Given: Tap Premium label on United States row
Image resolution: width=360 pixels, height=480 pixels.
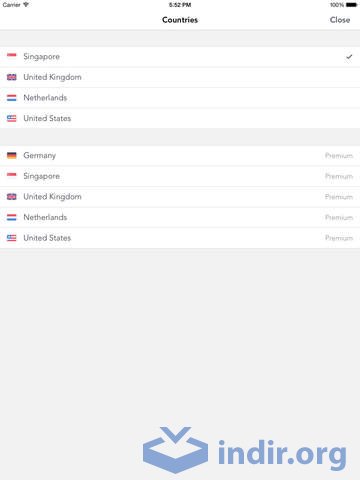Looking at the screenshot, I should (339, 238).
